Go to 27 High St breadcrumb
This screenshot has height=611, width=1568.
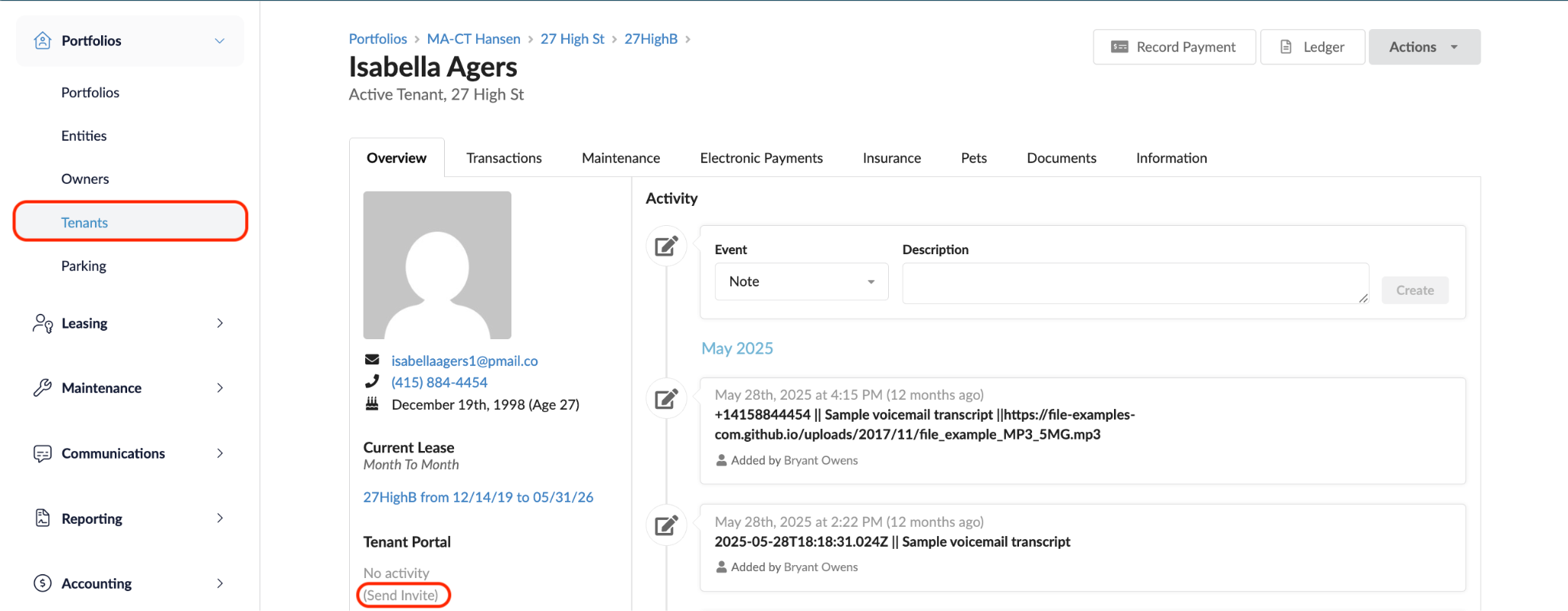click(x=573, y=38)
